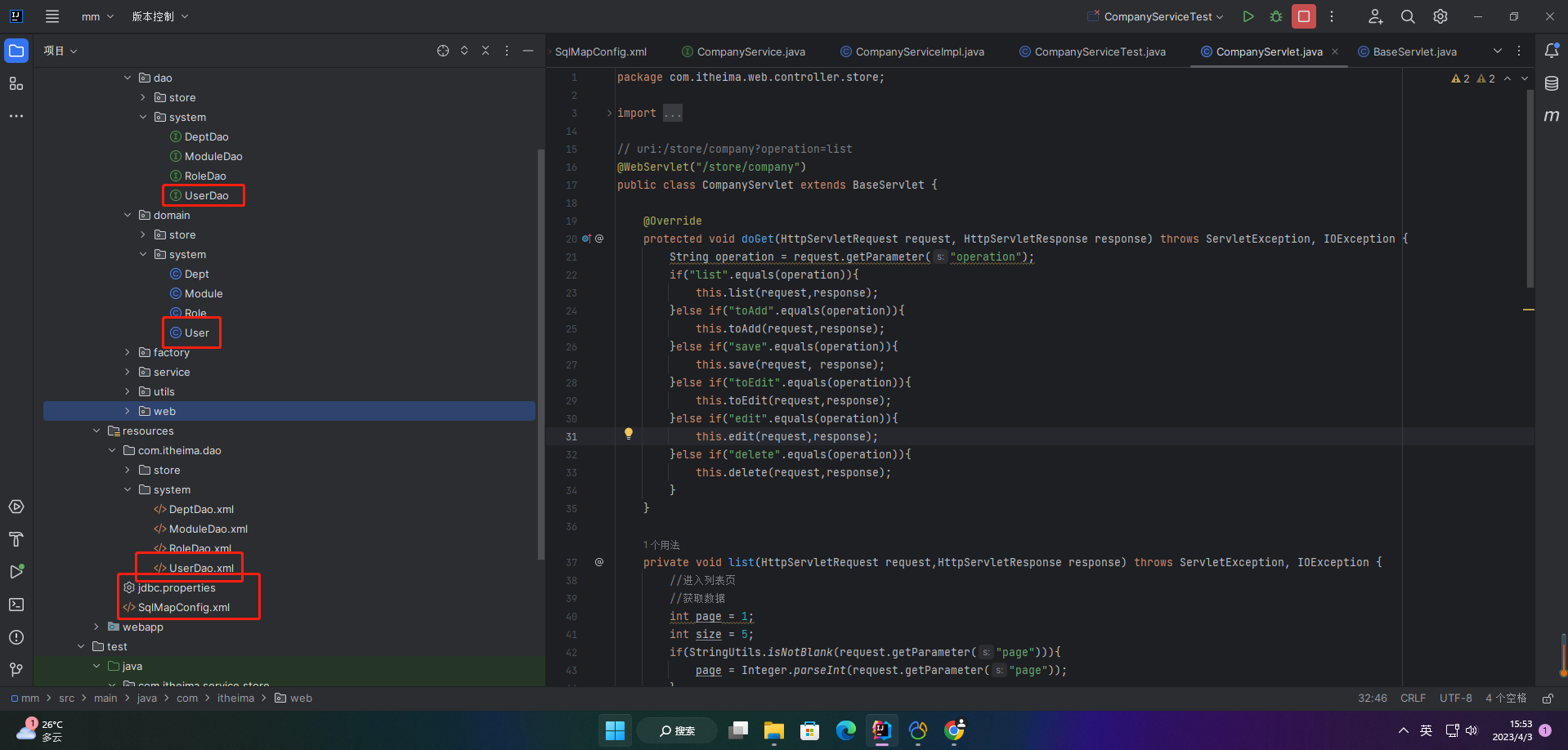Open the Build hammer tool window

[16, 539]
